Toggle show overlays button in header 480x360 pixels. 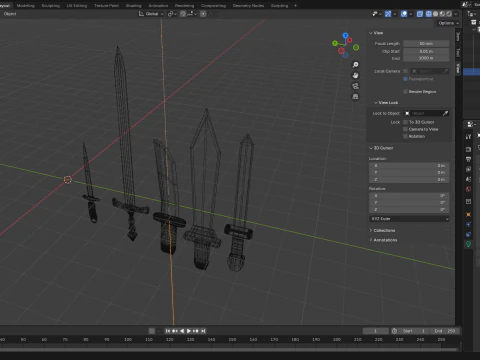[x=404, y=14]
